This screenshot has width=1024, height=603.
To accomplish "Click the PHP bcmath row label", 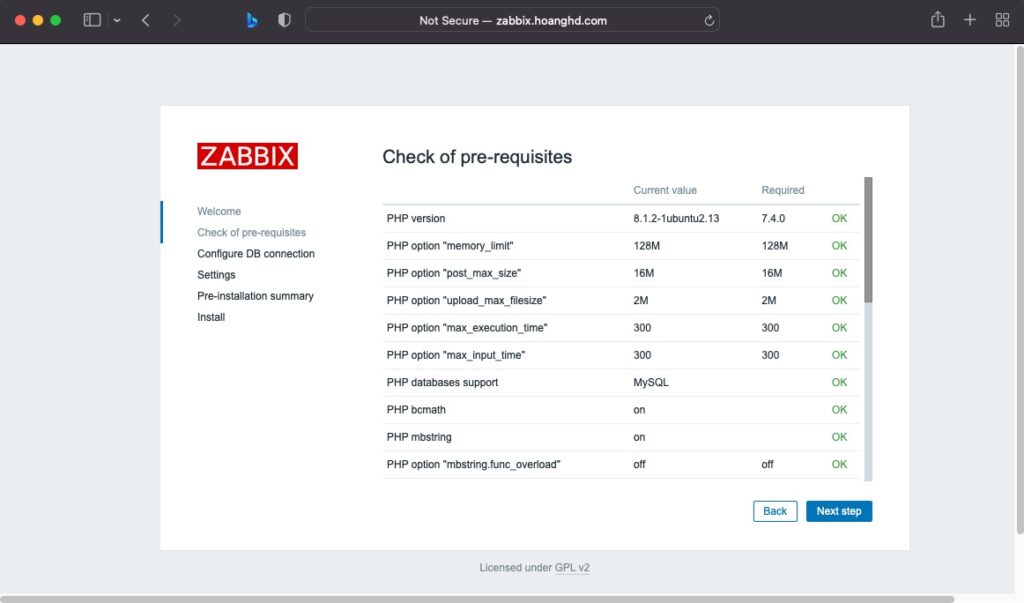I will [x=416, y=410].
